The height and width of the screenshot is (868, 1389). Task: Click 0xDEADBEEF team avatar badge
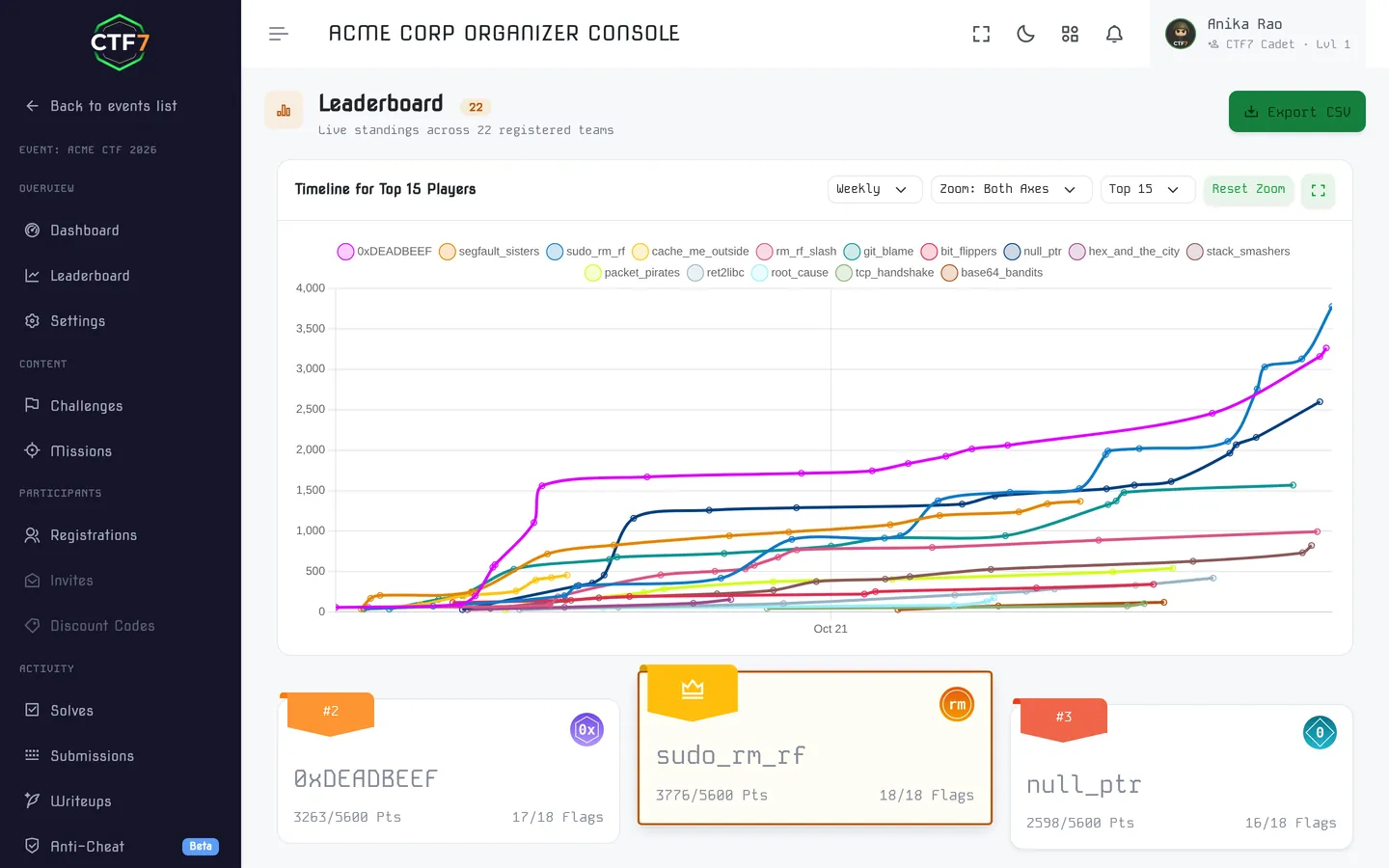click(x=586, y=730)
